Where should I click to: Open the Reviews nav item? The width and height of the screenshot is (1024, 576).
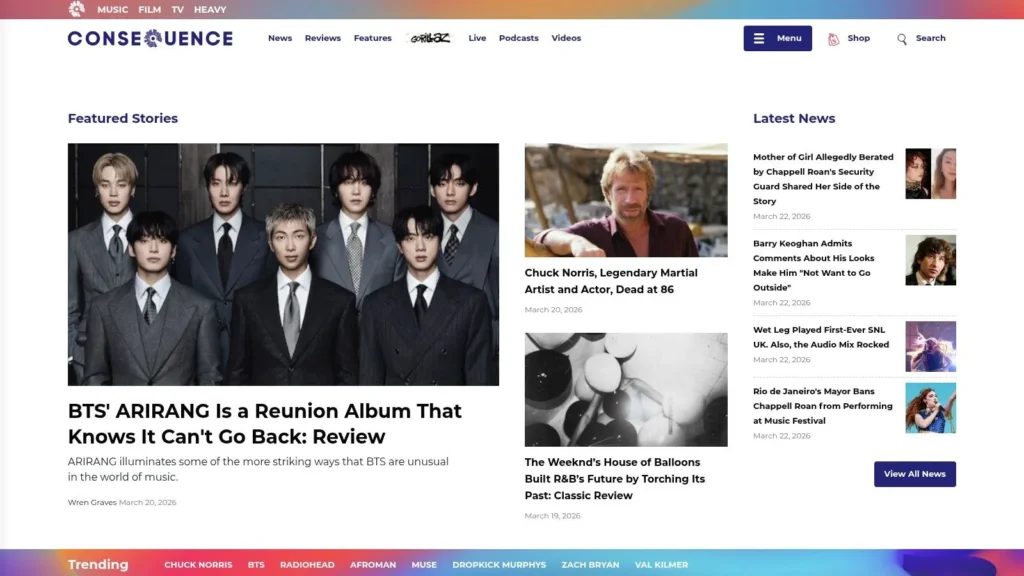point(322,38)
